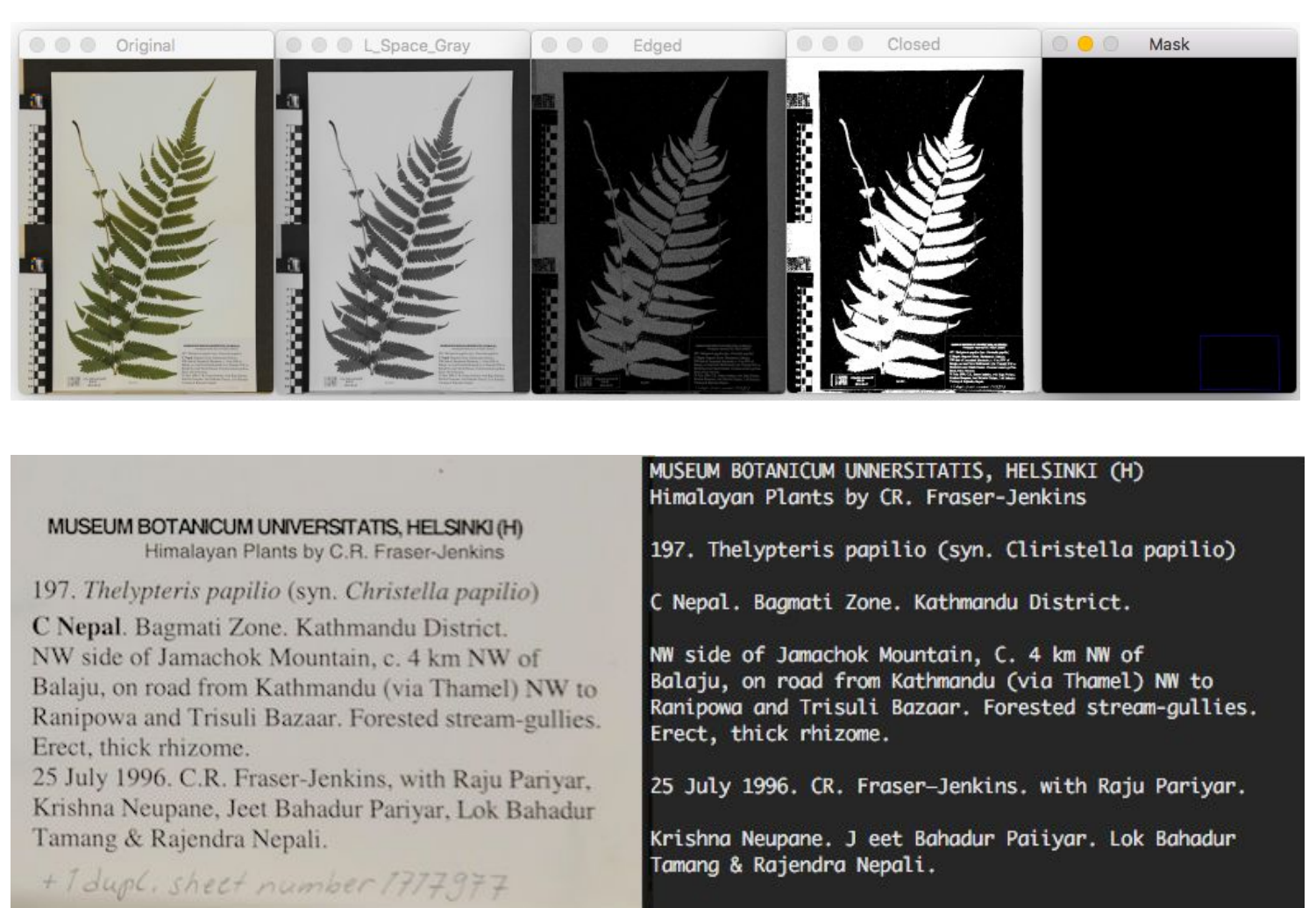Minimize the Edged window

575,45
